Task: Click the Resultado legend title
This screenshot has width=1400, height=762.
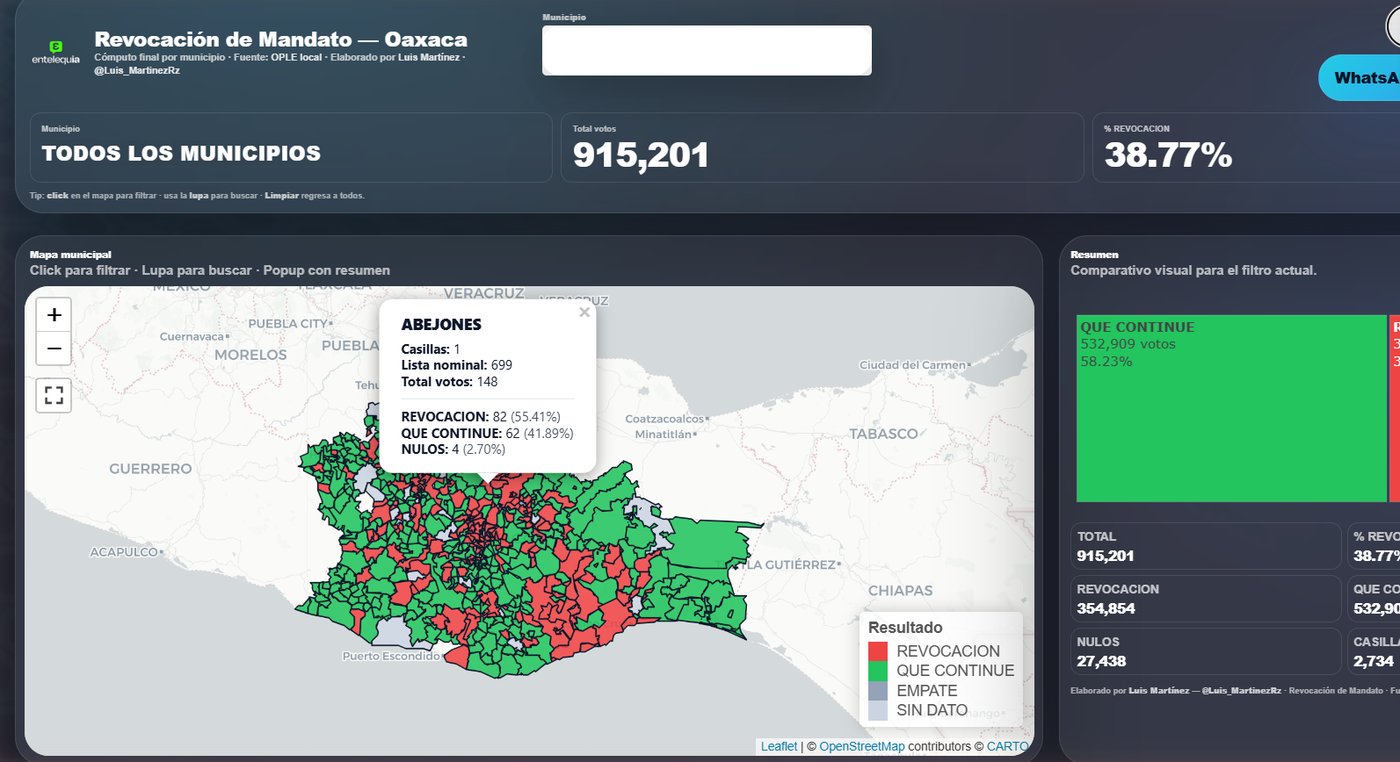Action: (905, 628)
